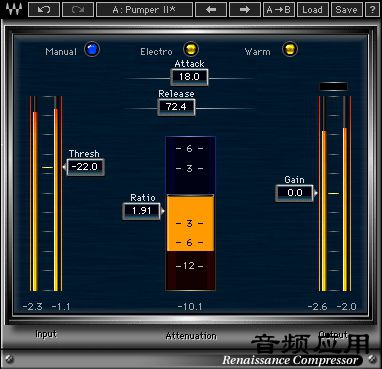Reset the output clip indicator above meter
Viewport: 382px width, 369px height.
click(x=334, y=87)
